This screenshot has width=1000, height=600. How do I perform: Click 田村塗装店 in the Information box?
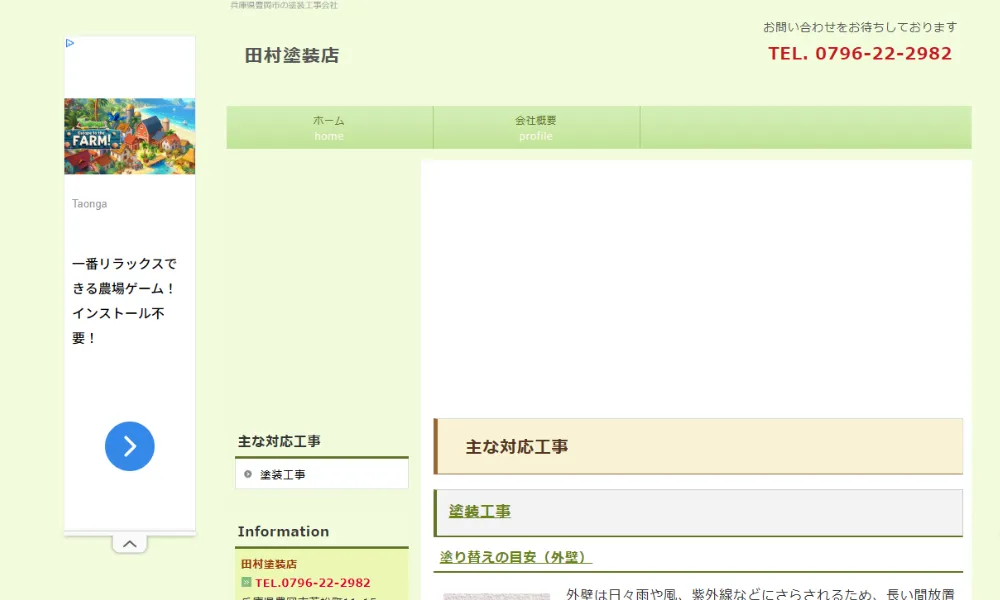pyautogui.click(x=269, y=564)
